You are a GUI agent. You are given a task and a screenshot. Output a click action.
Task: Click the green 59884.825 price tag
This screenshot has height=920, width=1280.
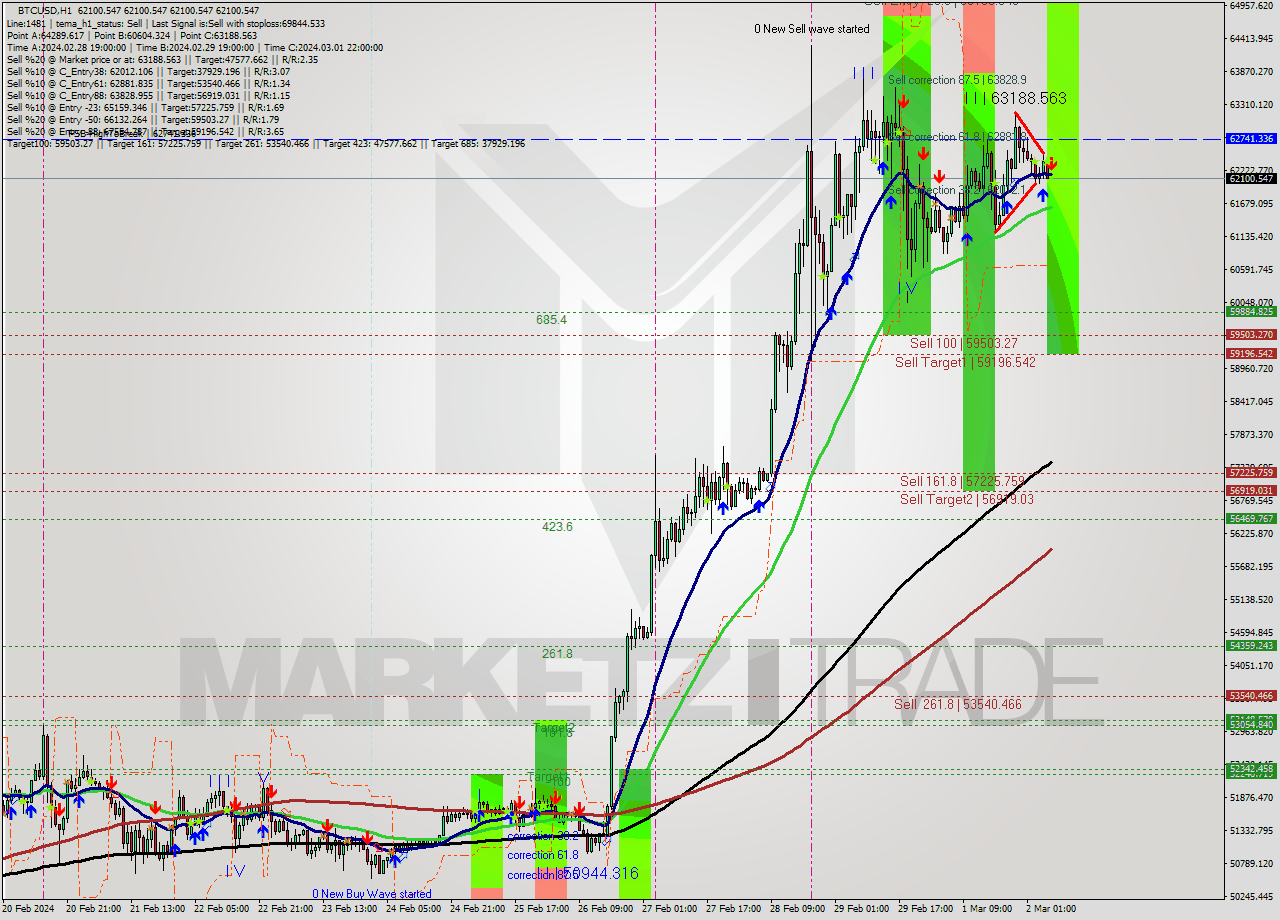[1251, 312]
